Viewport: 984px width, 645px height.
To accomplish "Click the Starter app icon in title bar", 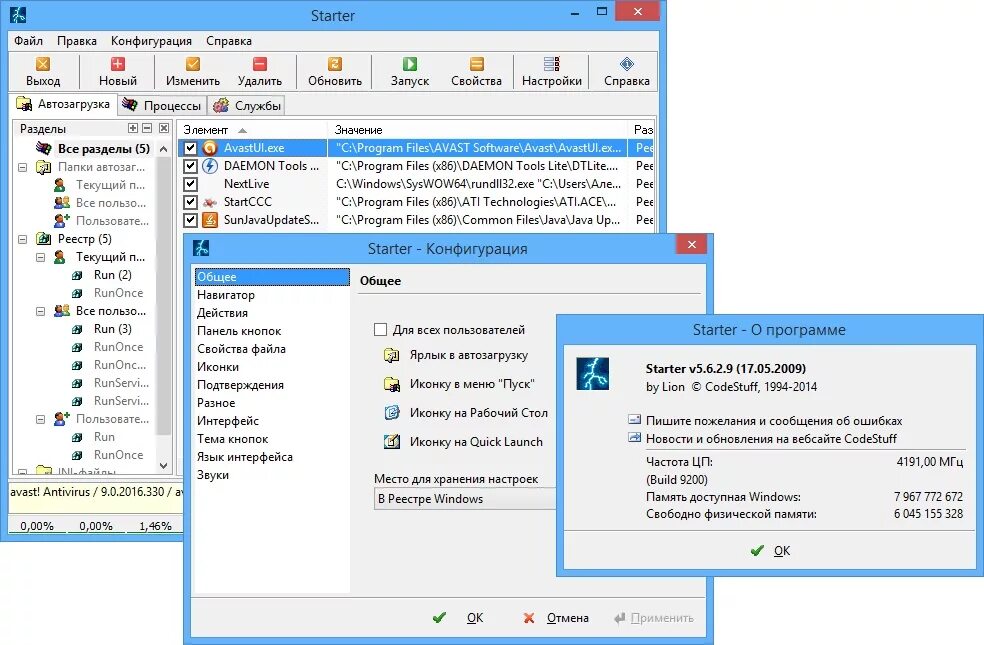I will click(18, 14).
